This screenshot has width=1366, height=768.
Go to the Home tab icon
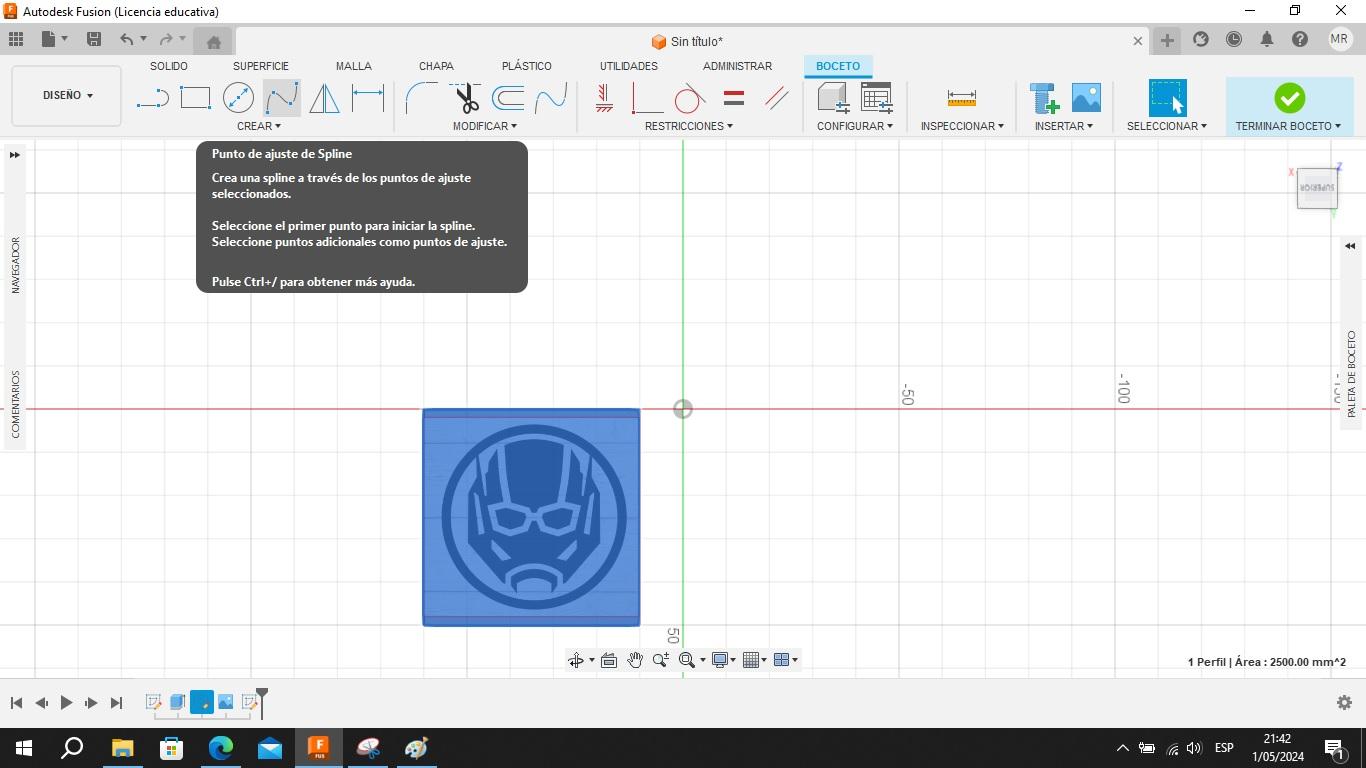pyautogui.click(x=213, y=41)
